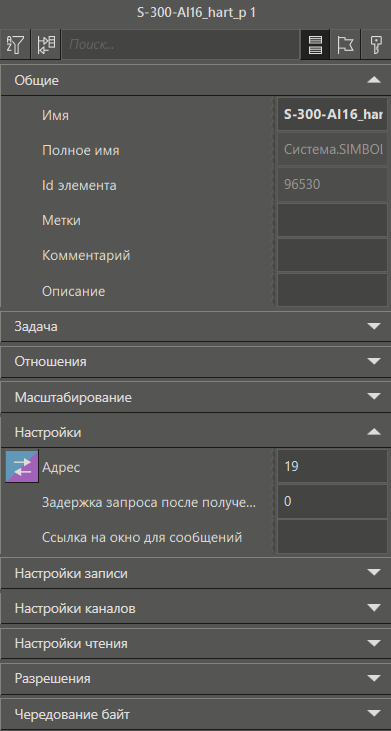Expand the Разрешения section
Screen dimensions: 391x731
tap(195, 678)
